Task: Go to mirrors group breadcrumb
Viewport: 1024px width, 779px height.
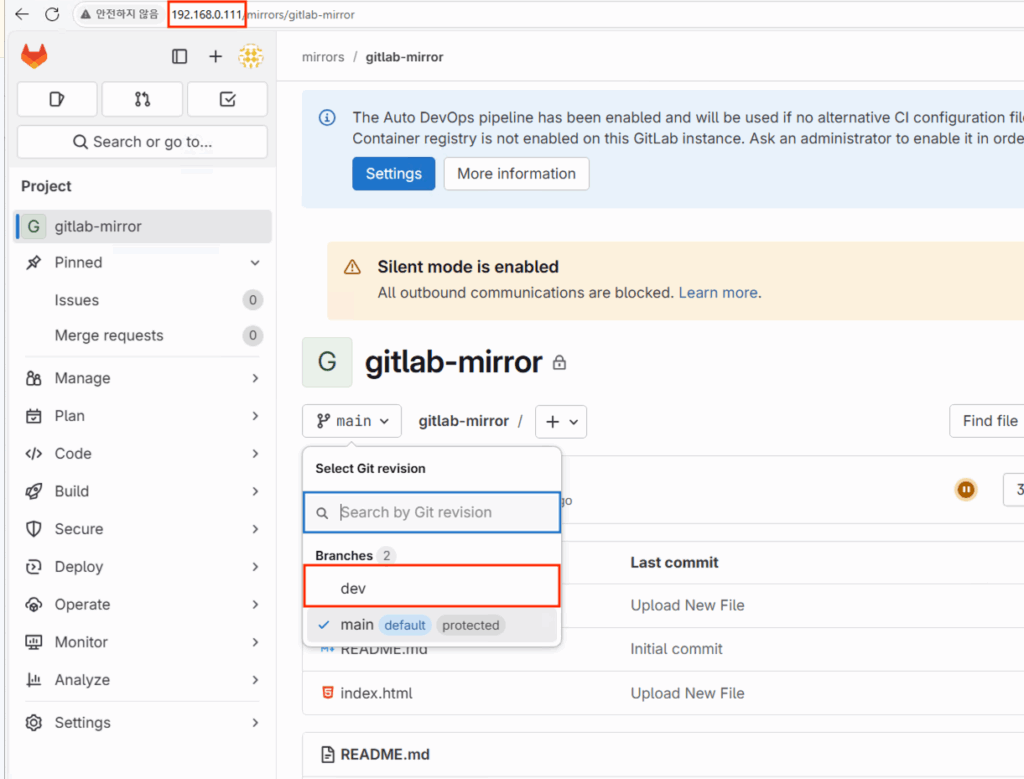Action: coord(323,57)
